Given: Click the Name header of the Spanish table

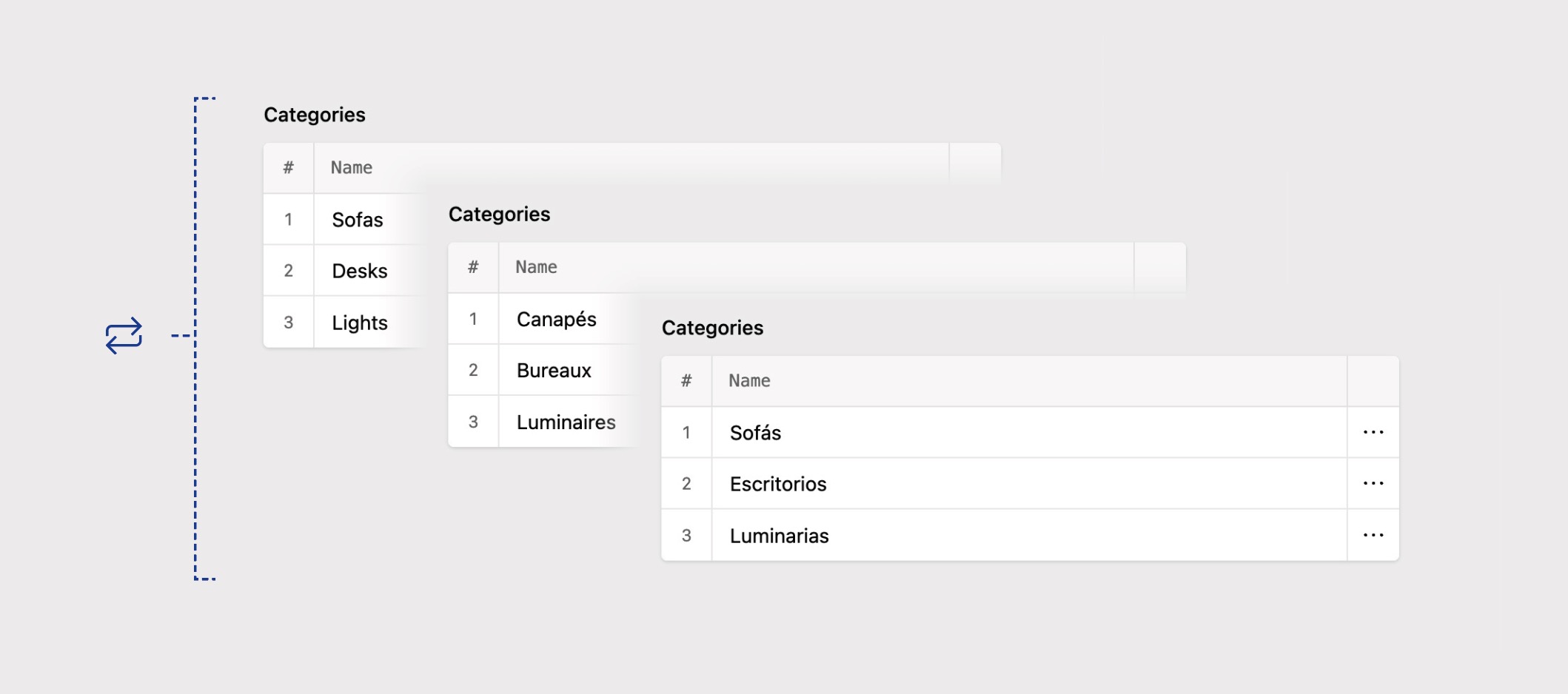Looking at the screenshot, I should tap(749, 380).
